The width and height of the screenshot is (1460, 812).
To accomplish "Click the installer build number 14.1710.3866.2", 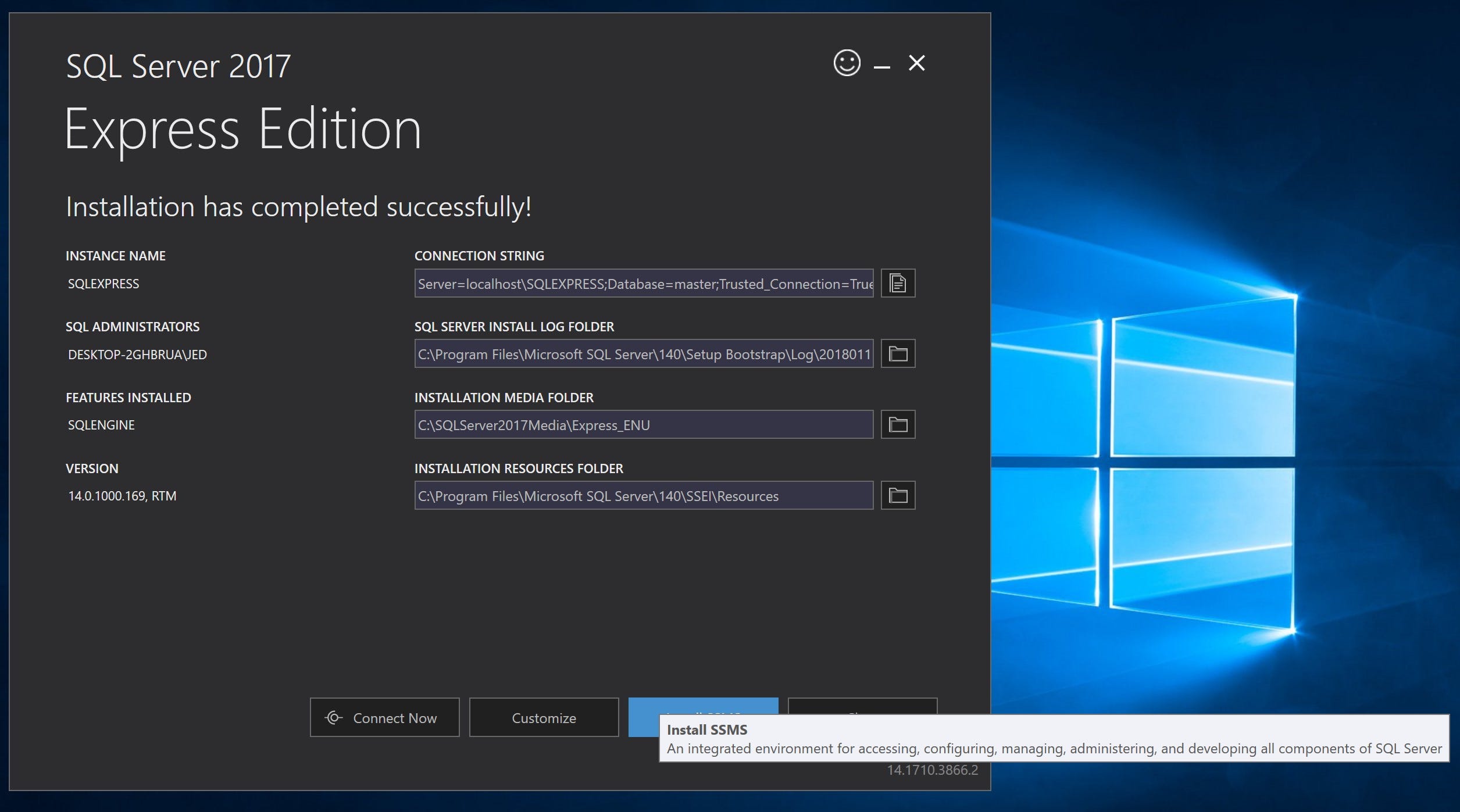I will (x=932, y=770).
